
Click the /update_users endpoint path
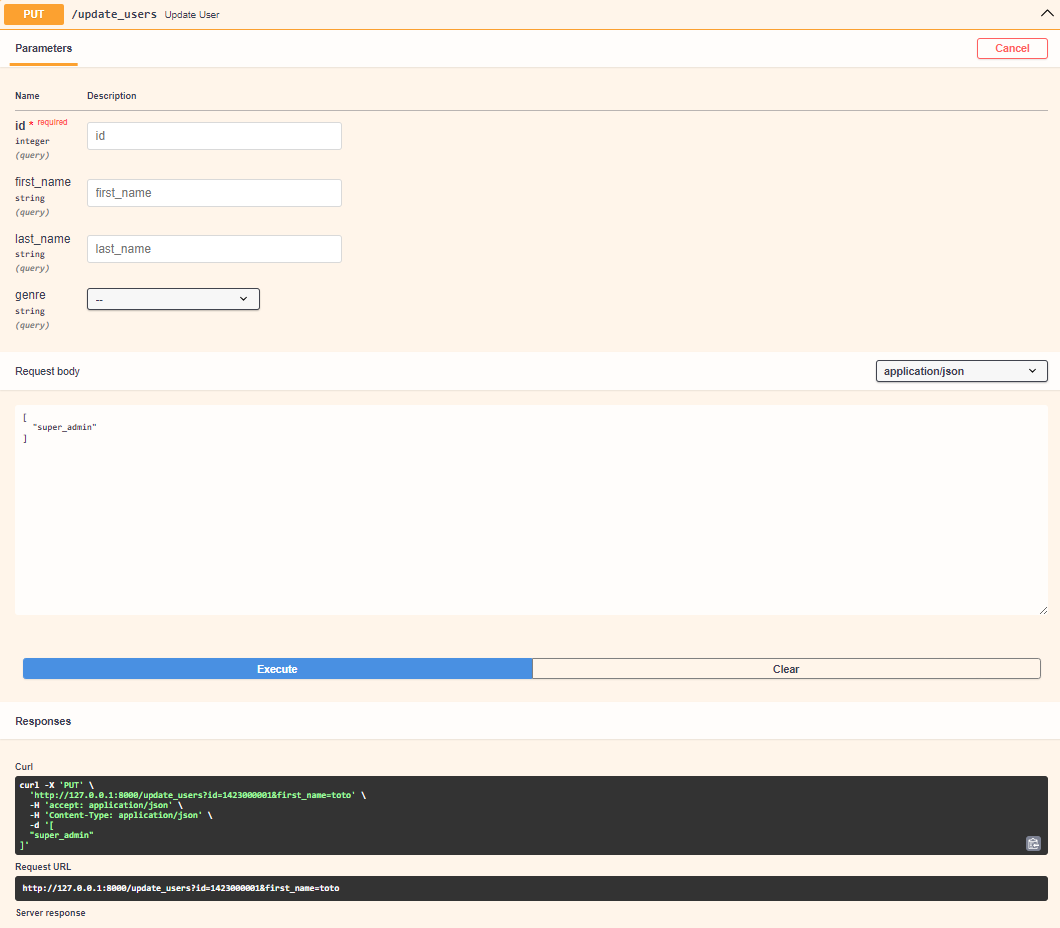coord(115,14)
